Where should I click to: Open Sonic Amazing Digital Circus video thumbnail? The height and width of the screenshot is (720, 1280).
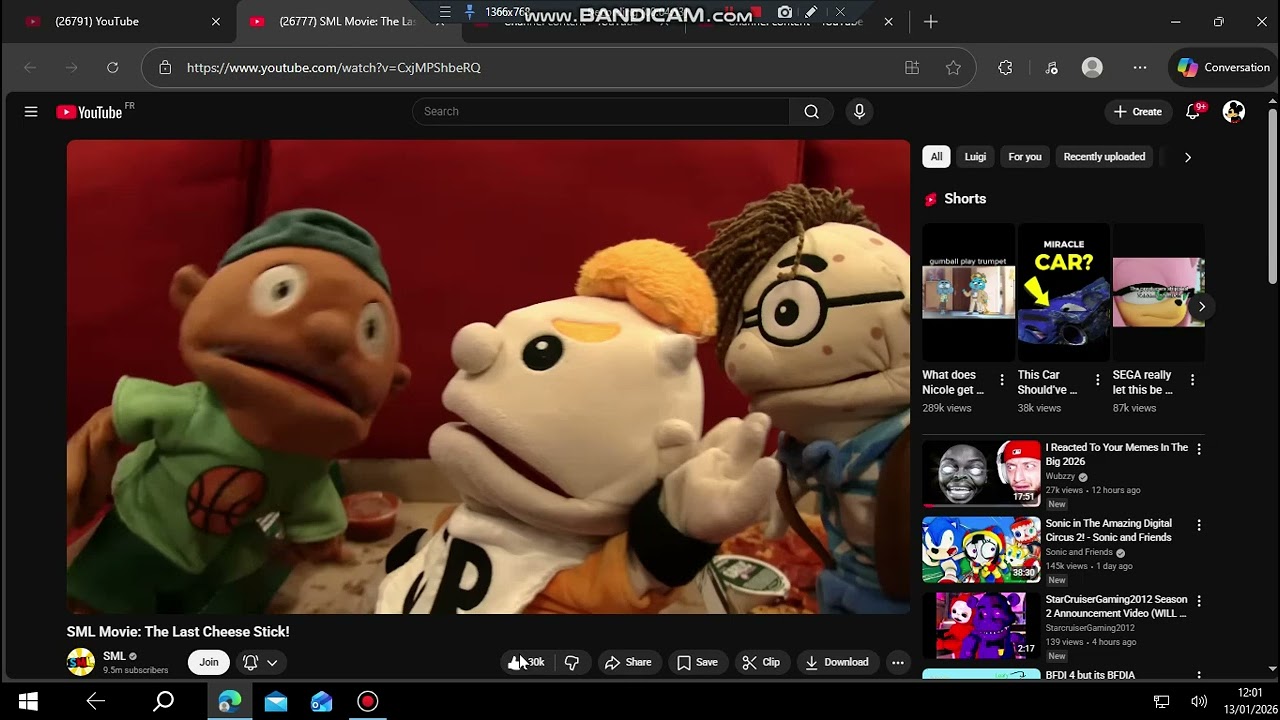[x=981, y=549]
